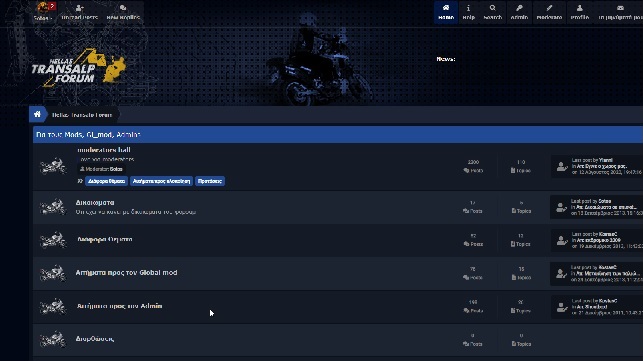Click the last-post user icon in Global mod row
643x361 pixels.
click(x=561, y=274)
